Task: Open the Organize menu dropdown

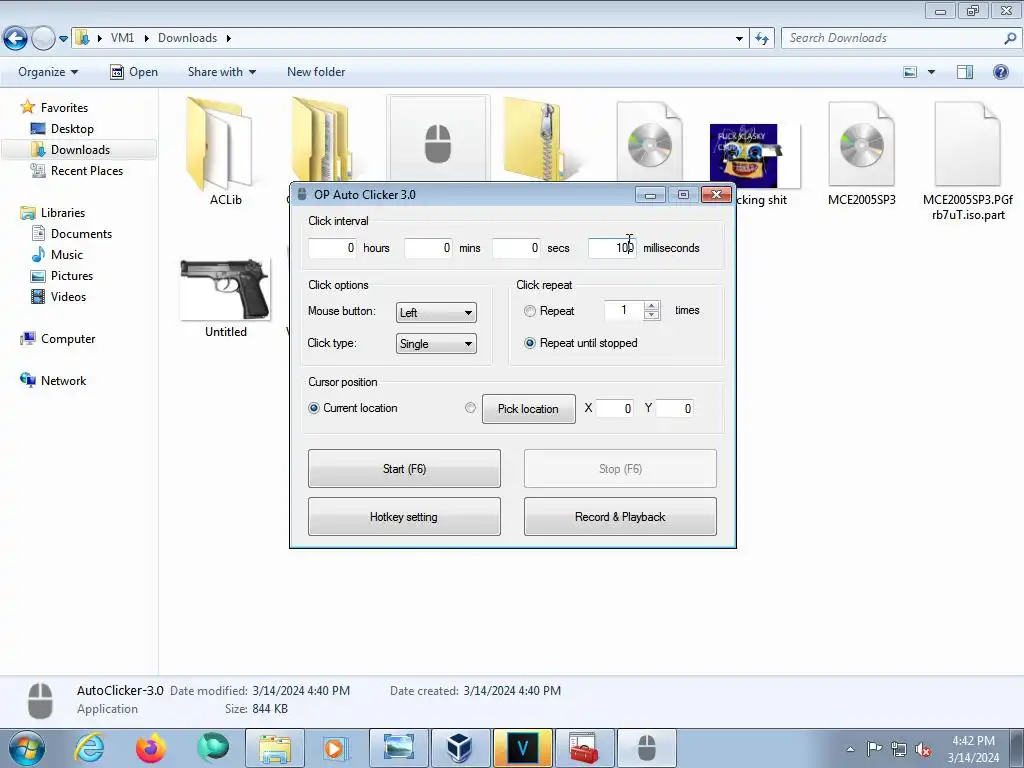Action: click(x=48, y=72)
